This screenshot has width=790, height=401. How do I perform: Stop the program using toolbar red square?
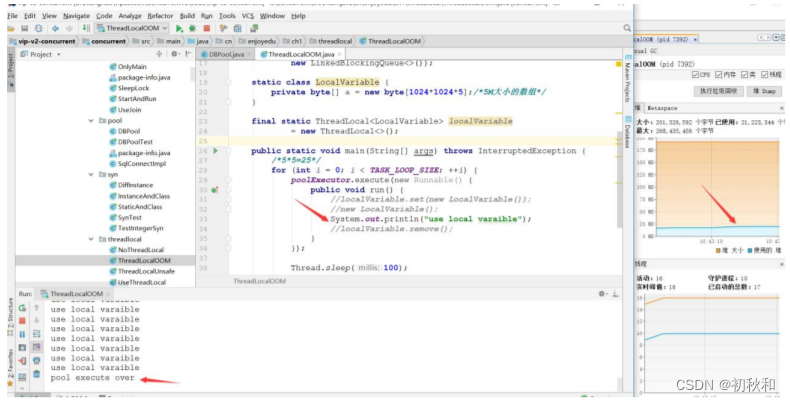207,28
